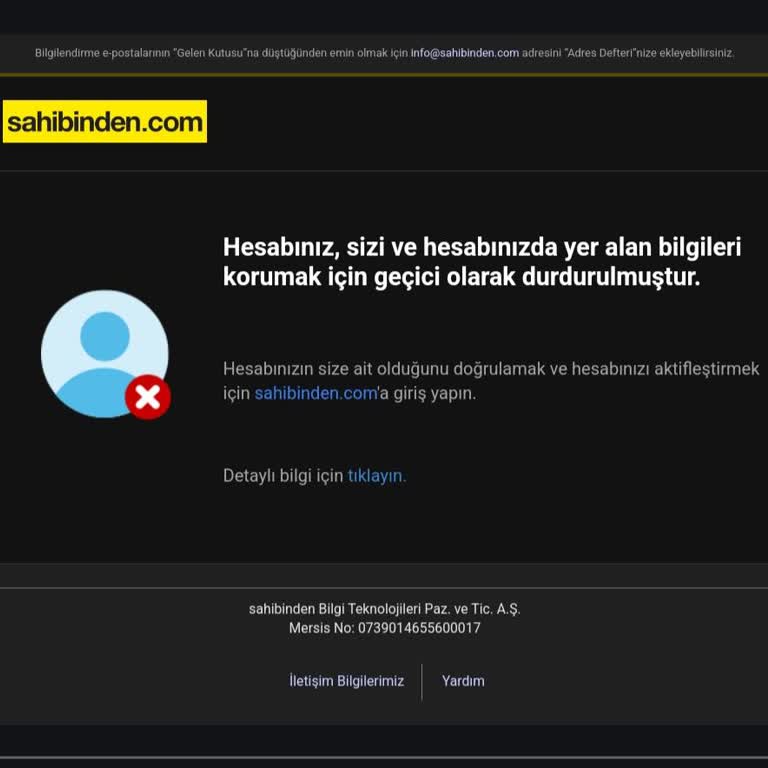
Task: Click the 'Detaylı bilgi için' text
Action: [283, 476]
